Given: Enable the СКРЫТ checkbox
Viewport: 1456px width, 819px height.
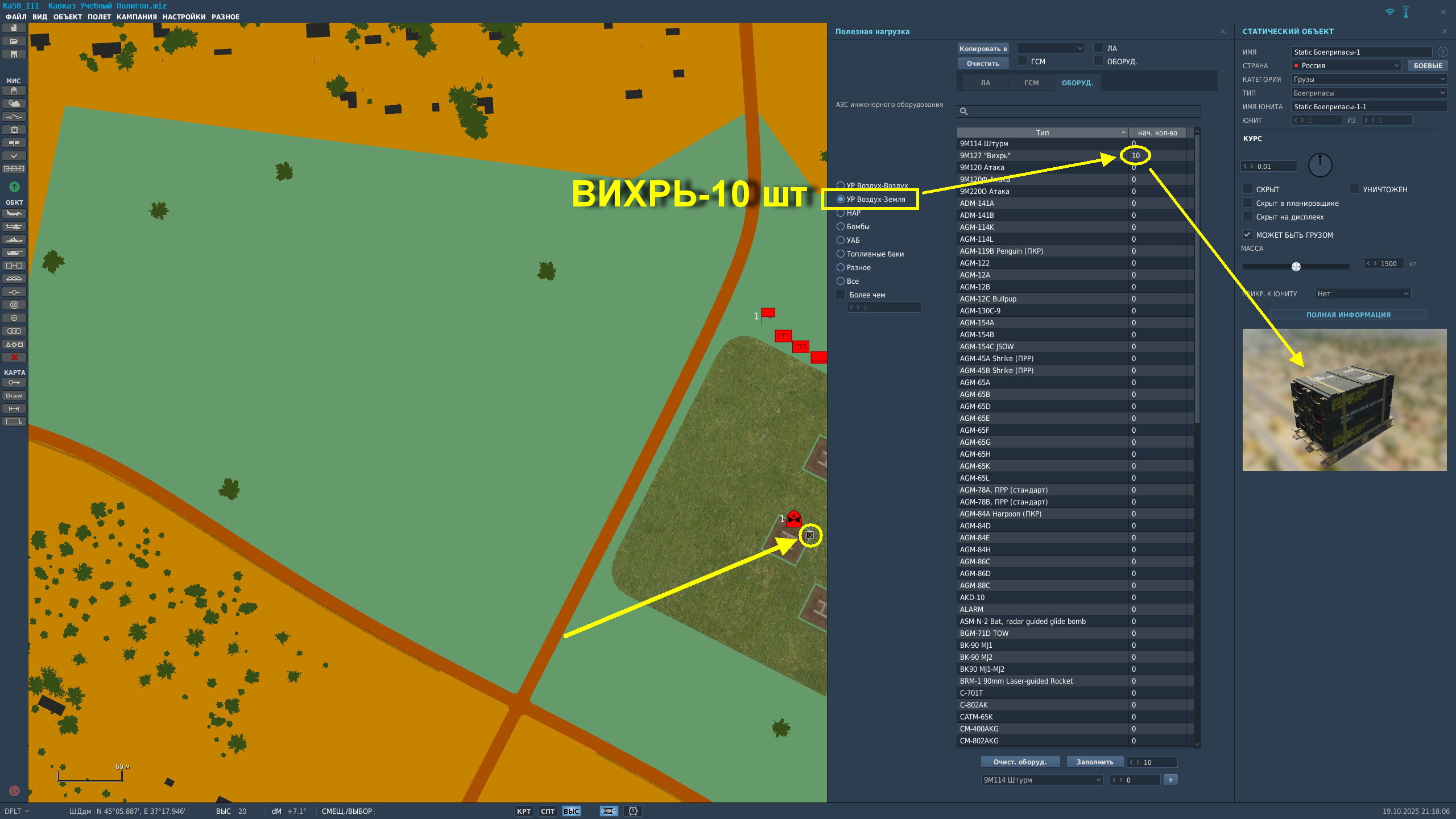Looking at the screenshot, I should click(1247, 189).
